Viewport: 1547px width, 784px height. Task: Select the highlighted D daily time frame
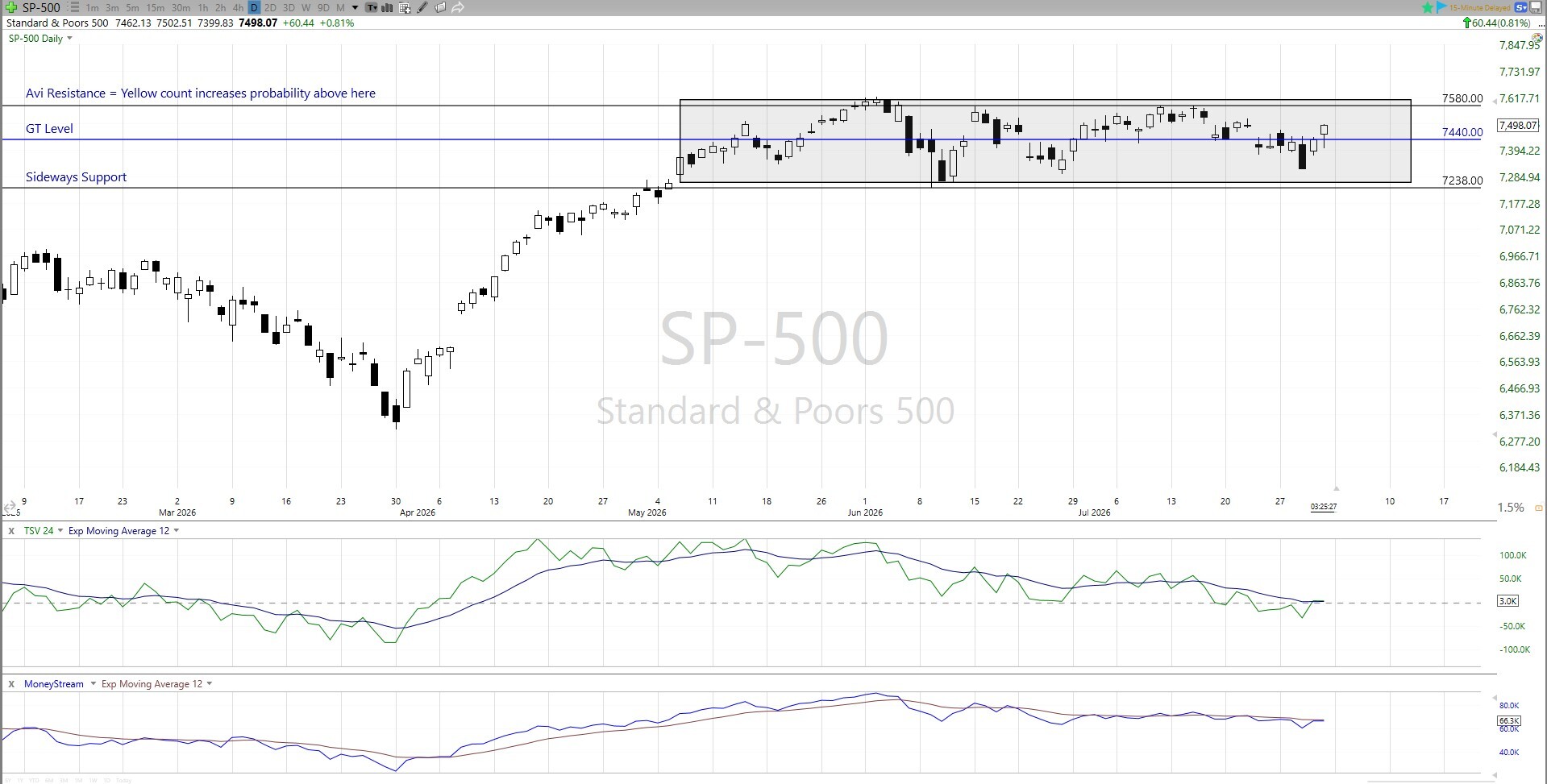point(254,8)
